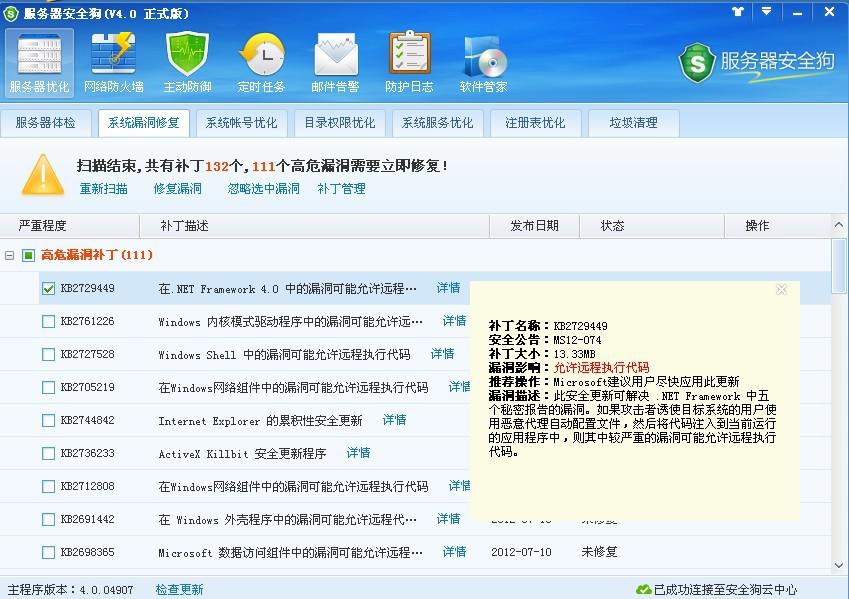Select the KB2744842 Internet Explorer patch checkbox
Screen dimensions: 849x599
(x=47, y=420)
